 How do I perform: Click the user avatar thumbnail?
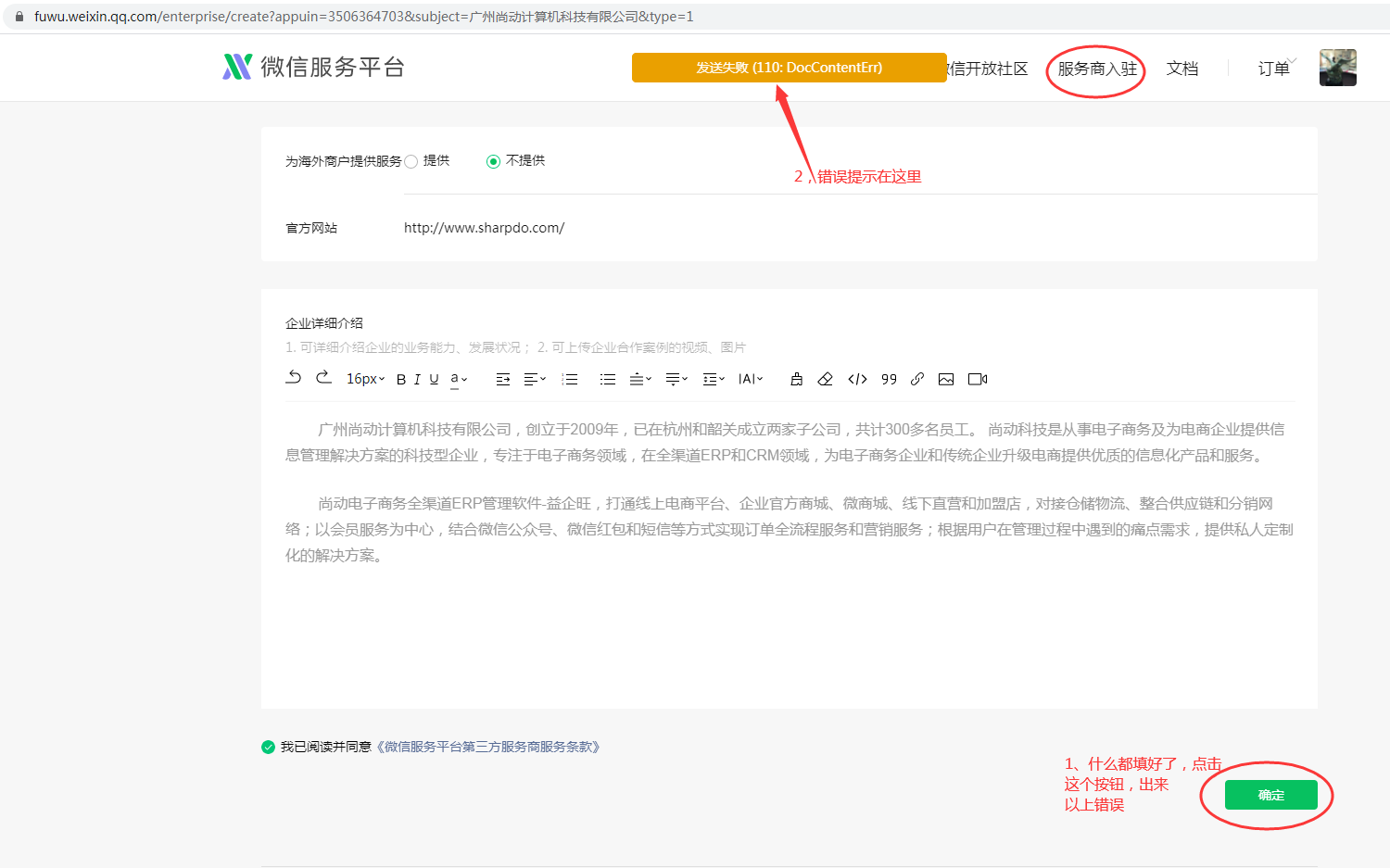[x=1338, y=68]
